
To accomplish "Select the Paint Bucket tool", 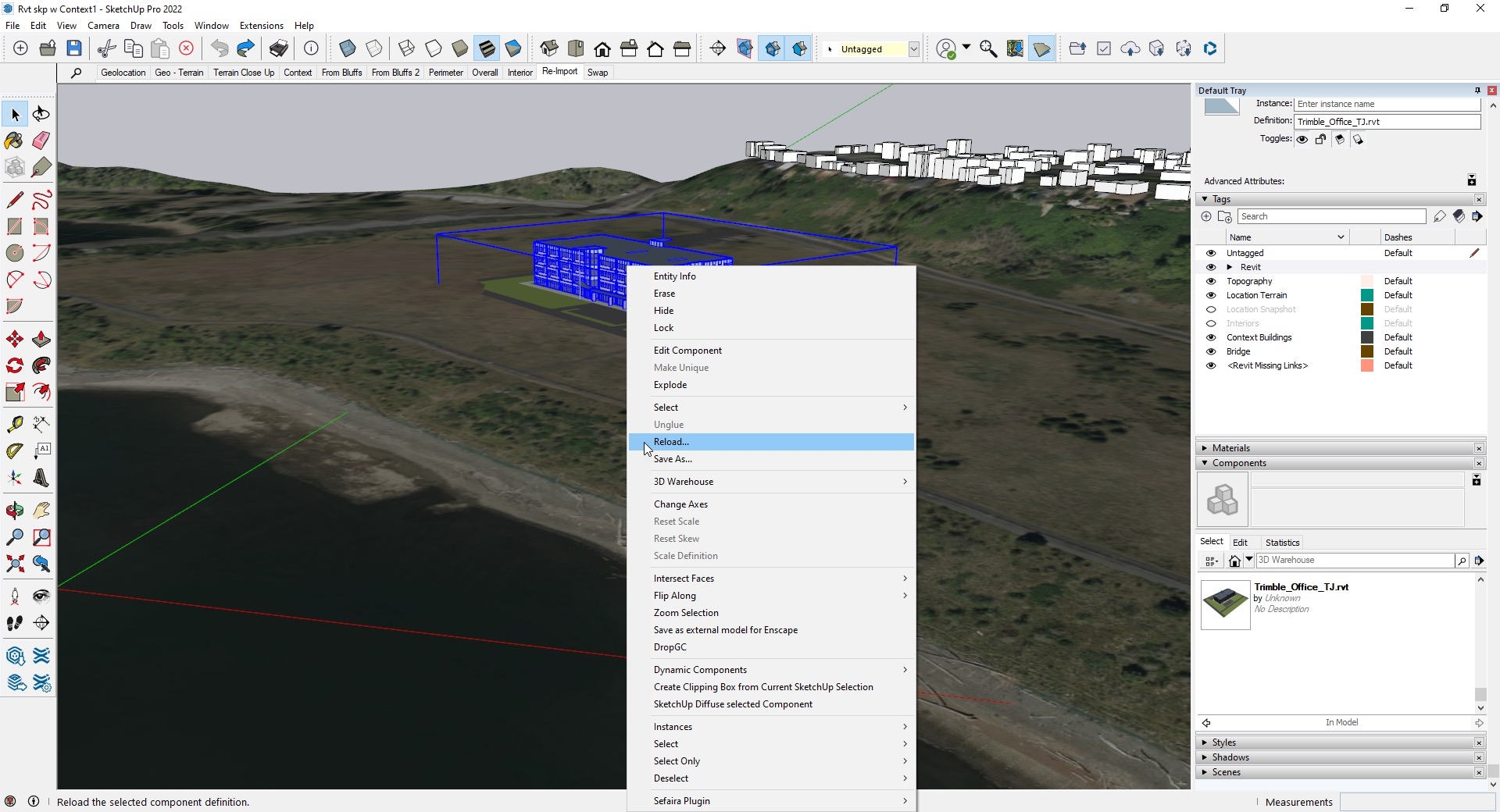I will 14,141.
